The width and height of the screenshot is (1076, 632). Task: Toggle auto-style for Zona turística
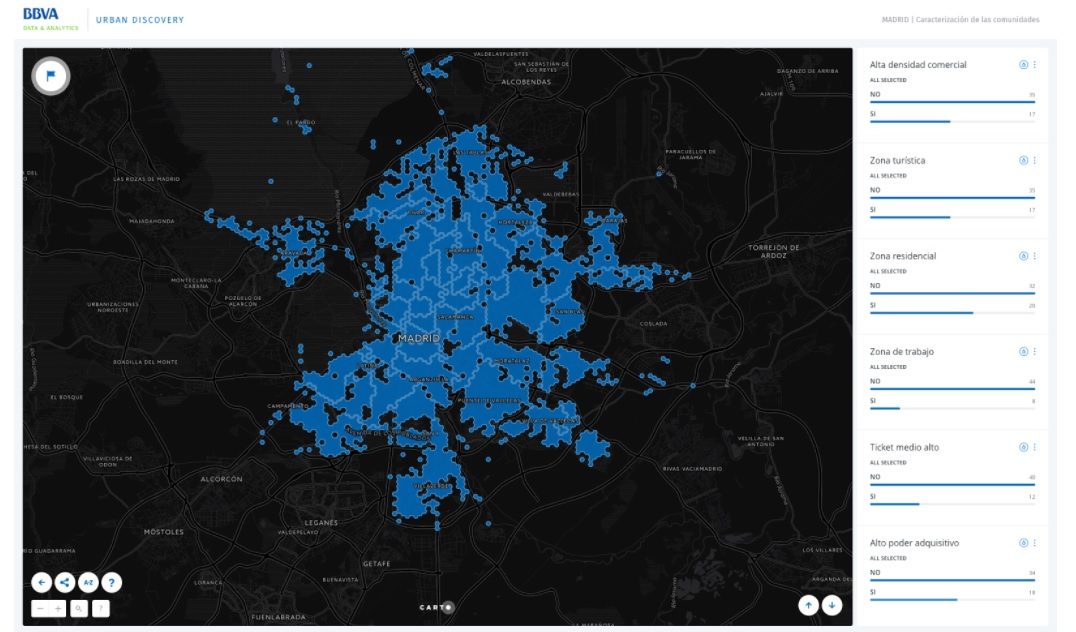1023,160
